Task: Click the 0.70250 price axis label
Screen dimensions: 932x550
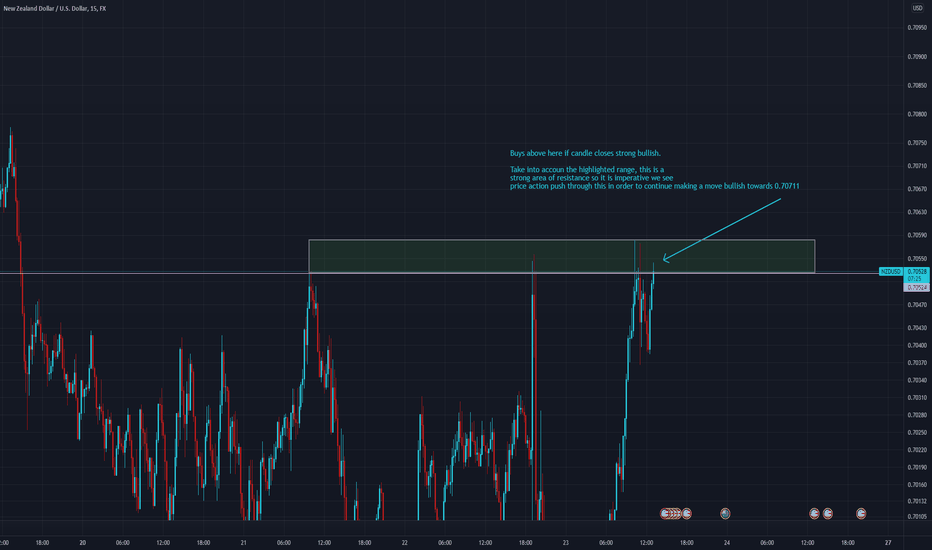Action: (917, 432)
